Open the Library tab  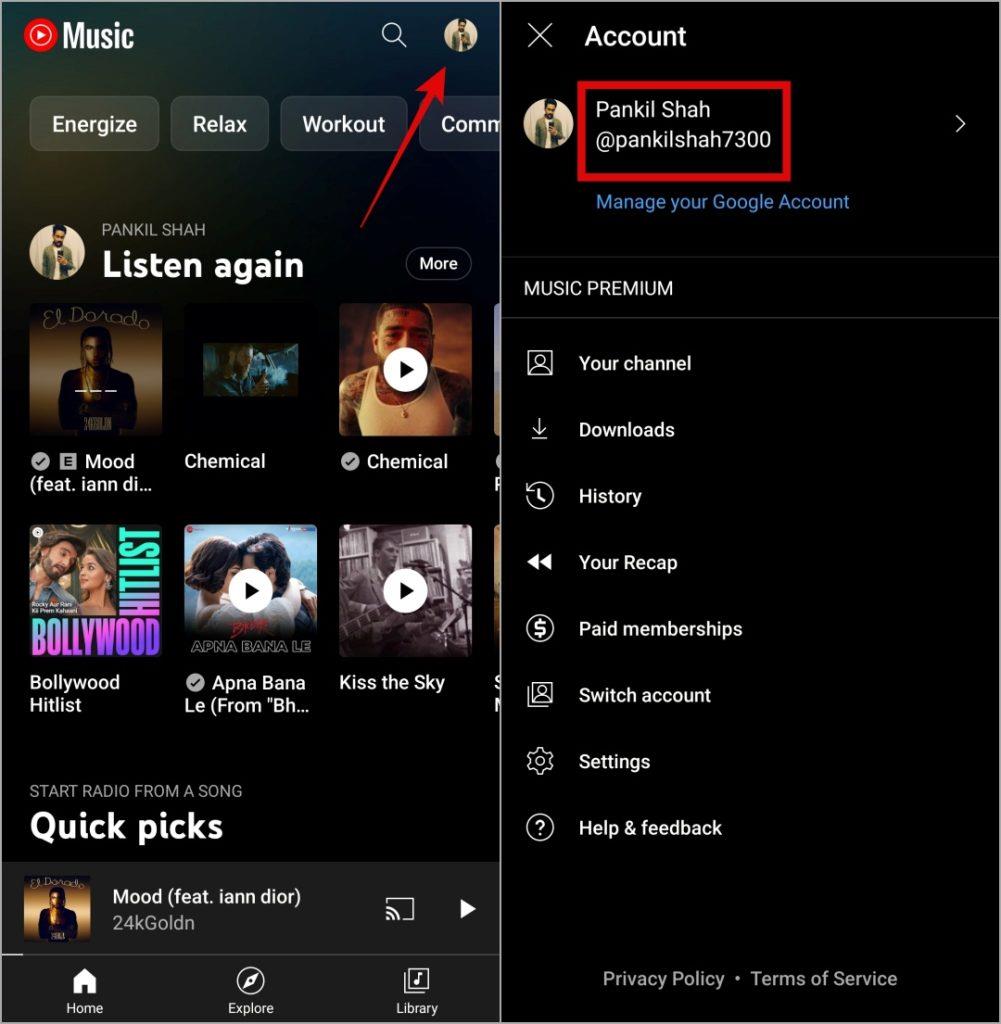click(417, 991)
